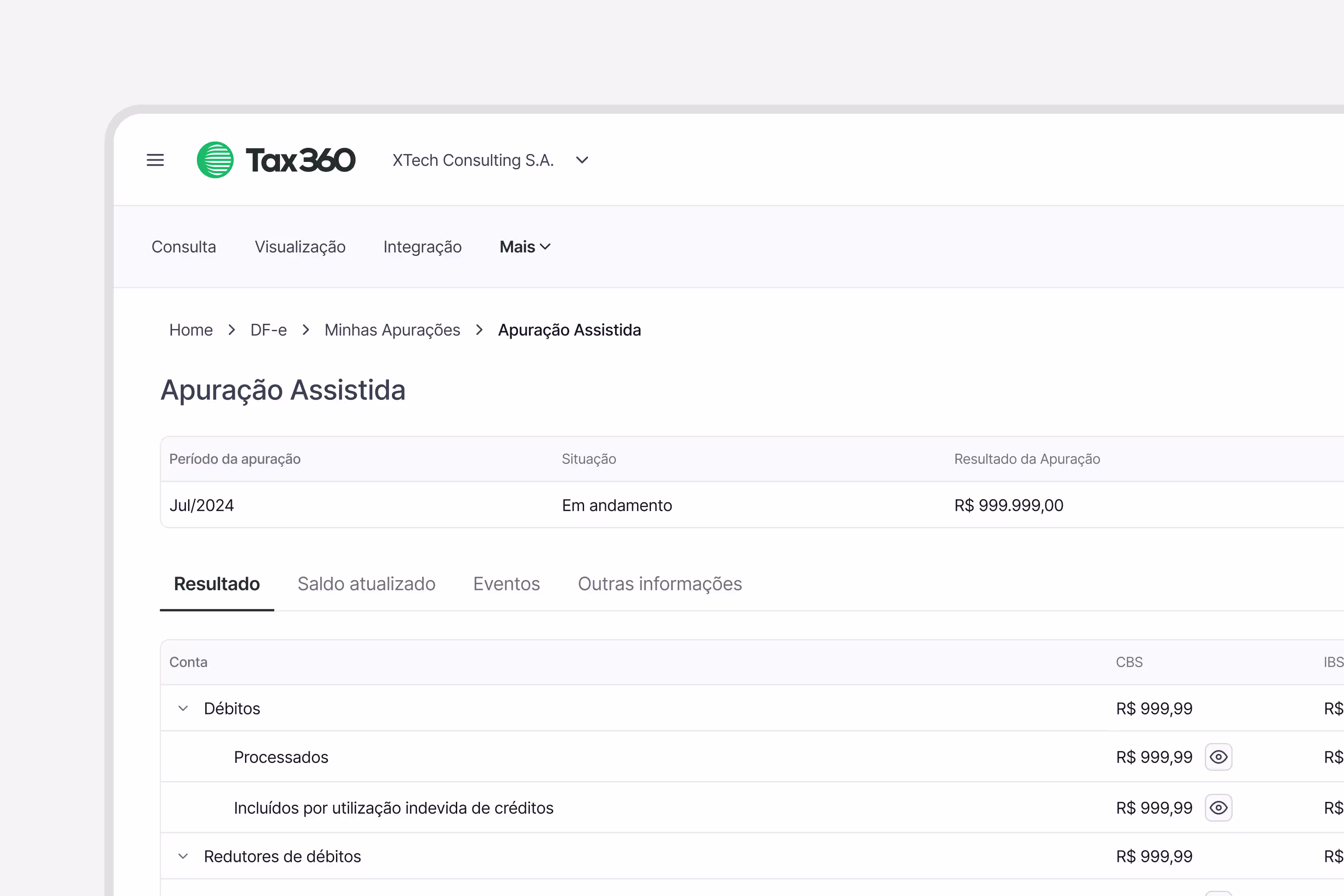Select the Resultado tab
Screen dimensions: 1344x896
pos(217,584)
